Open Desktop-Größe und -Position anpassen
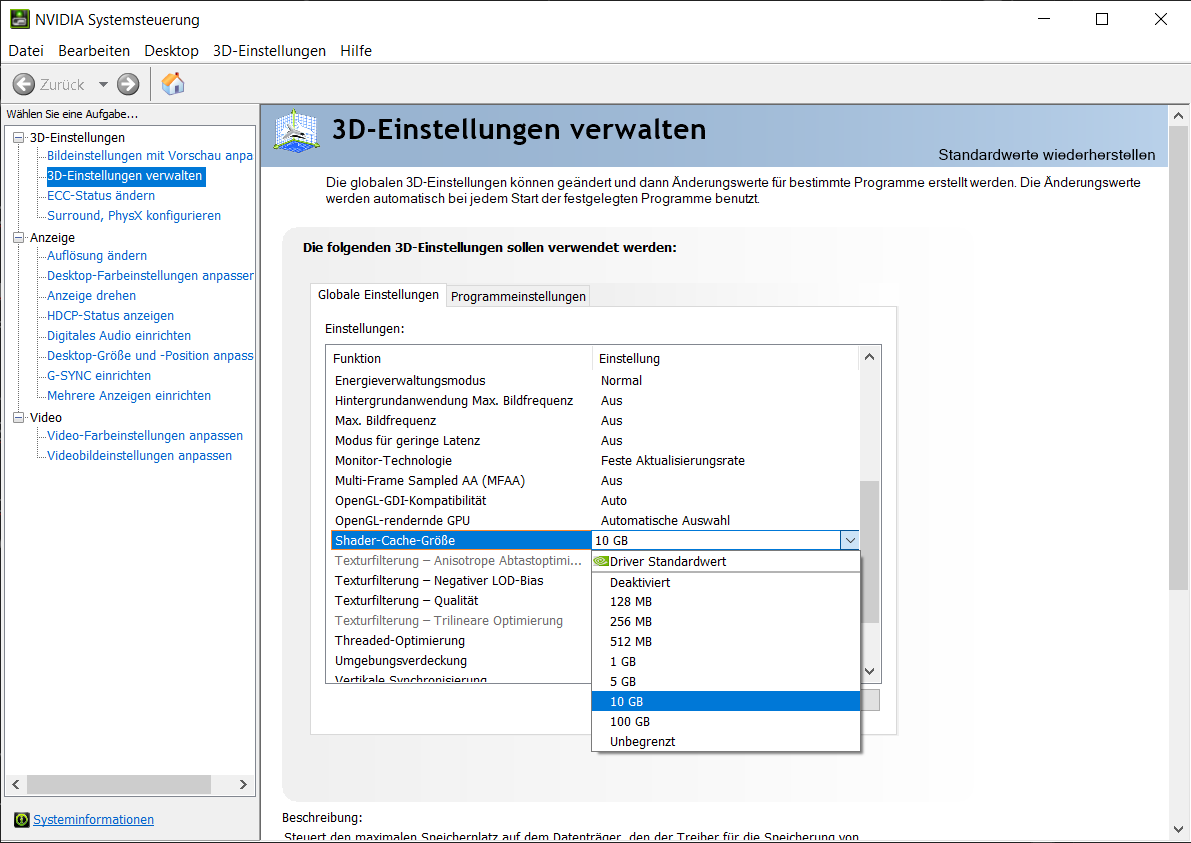 [150, 355]
